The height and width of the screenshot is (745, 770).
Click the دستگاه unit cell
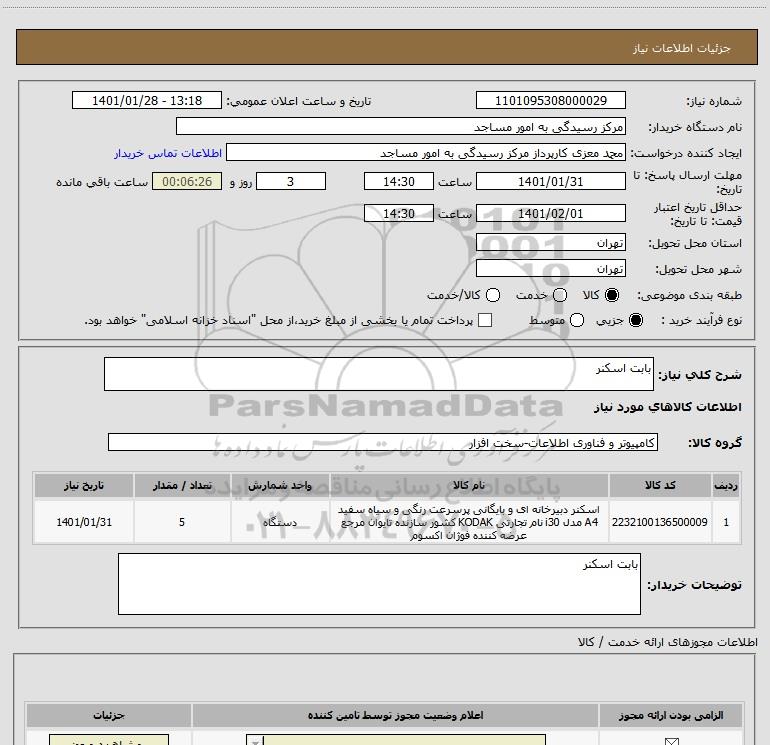click(x=280, y=522)
